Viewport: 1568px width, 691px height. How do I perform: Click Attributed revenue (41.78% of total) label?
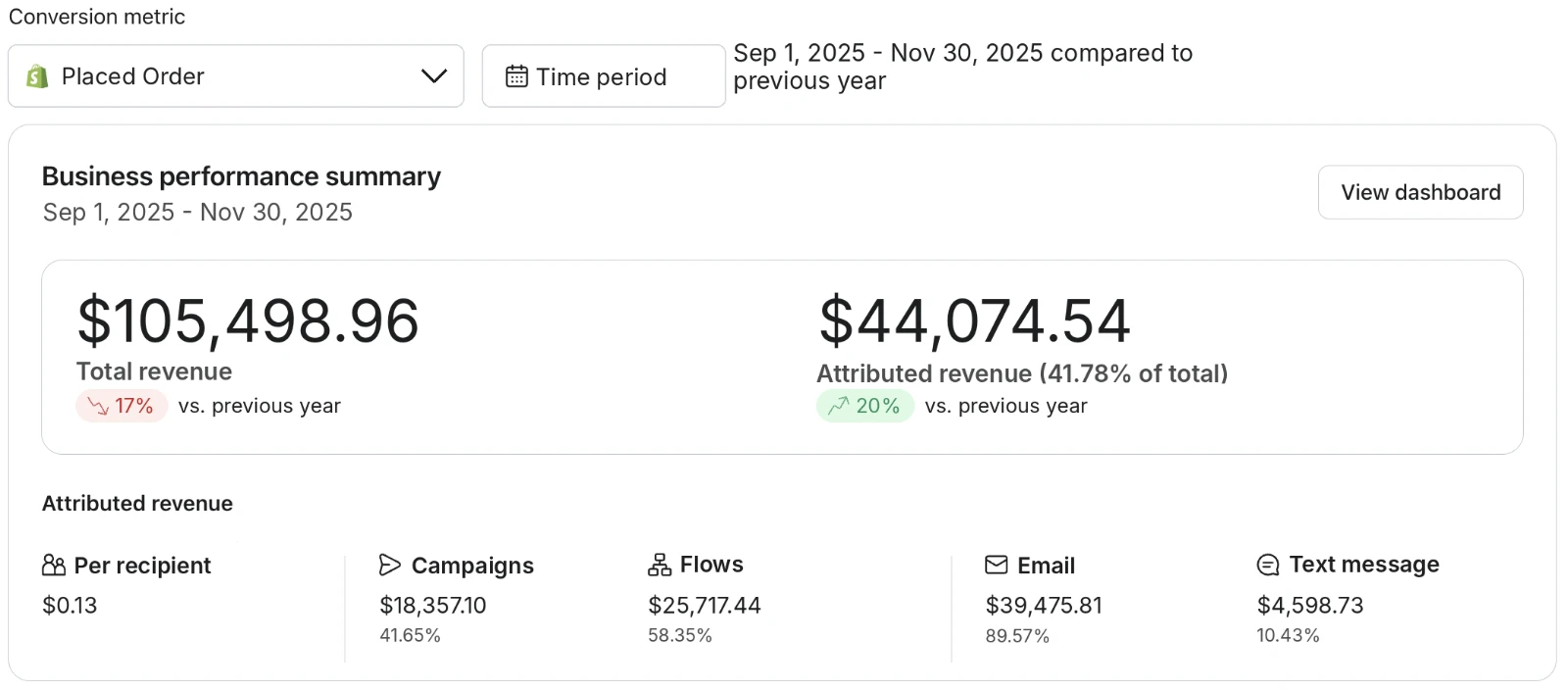(1022, 373)
